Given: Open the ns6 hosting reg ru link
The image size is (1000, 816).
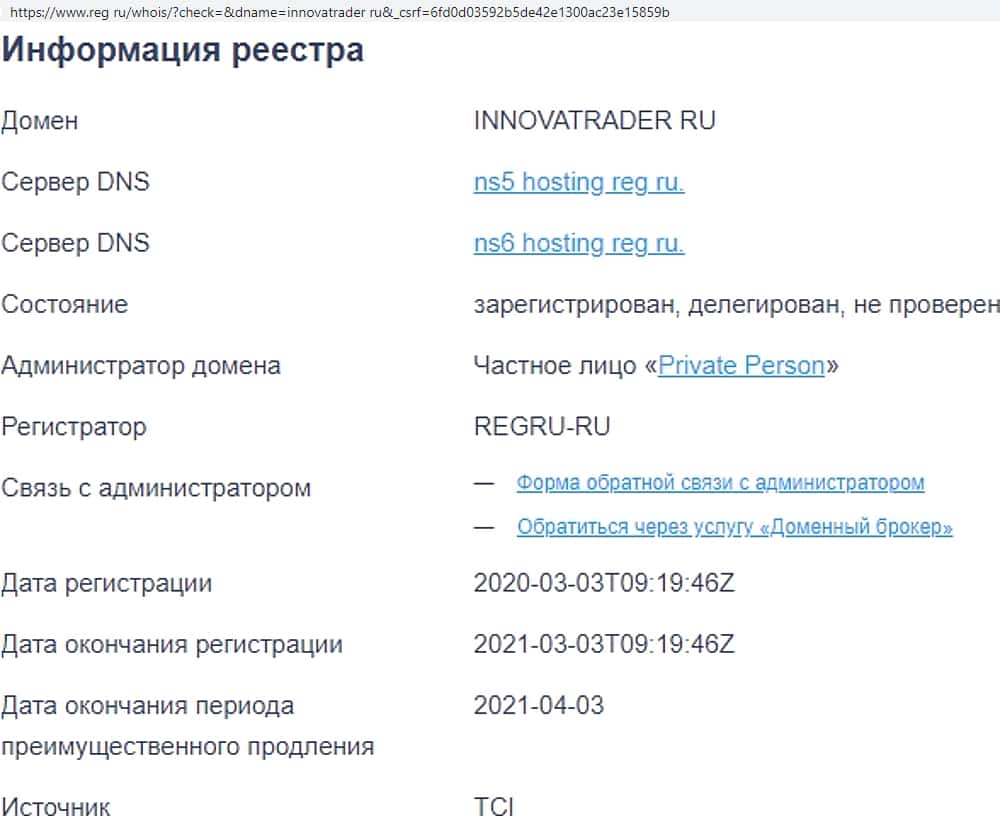Looking at the screenshot, I should (578, 244).
